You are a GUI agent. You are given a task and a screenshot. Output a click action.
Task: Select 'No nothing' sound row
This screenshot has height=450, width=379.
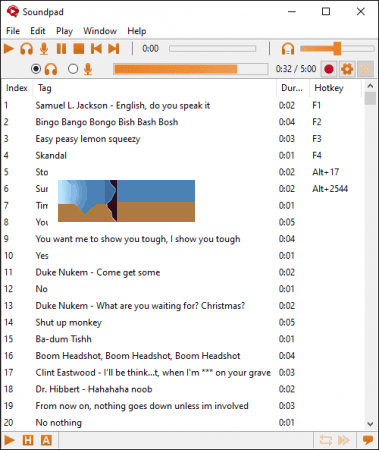tap(182, 422)
